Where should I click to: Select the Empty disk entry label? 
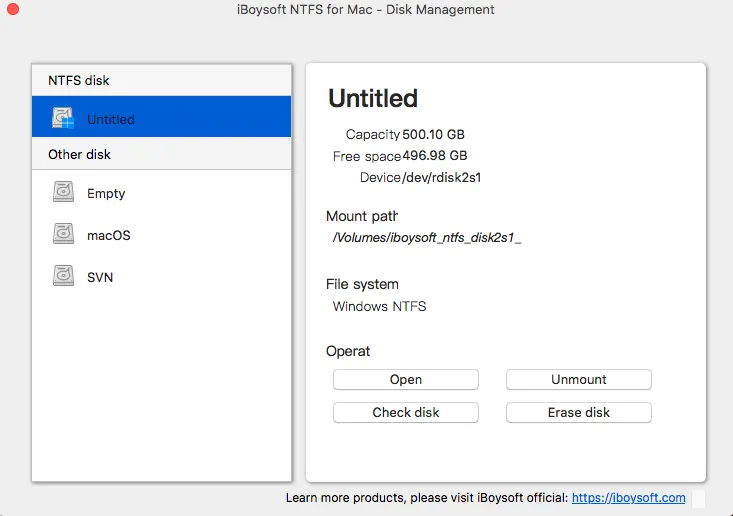click(x=106, y=193)
